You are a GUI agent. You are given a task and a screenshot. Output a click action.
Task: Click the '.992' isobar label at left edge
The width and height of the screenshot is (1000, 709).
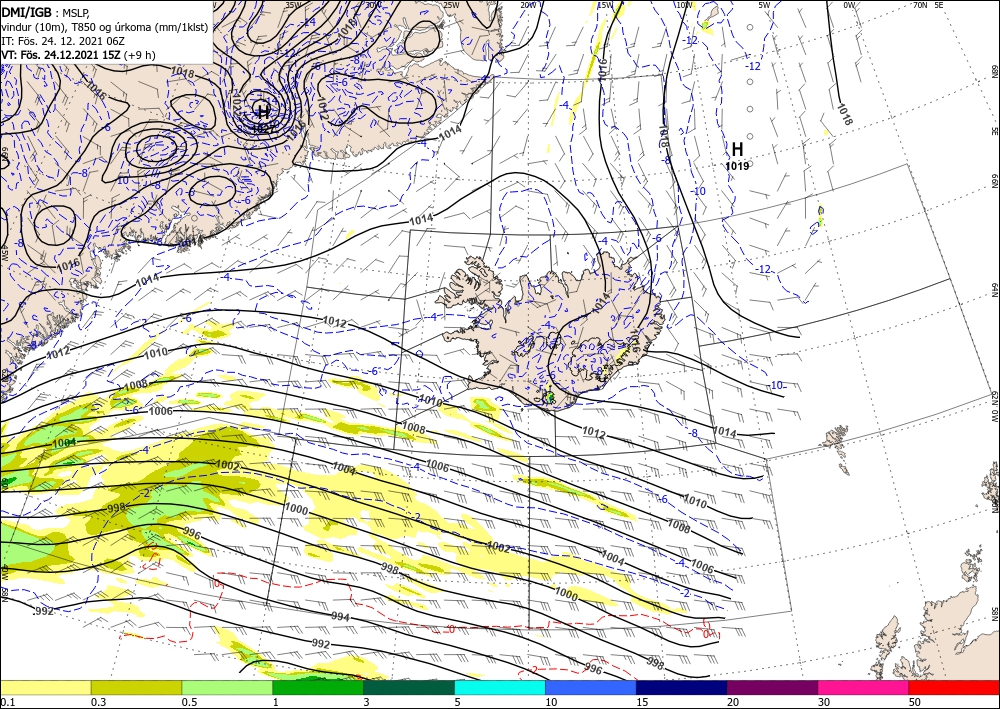[43, 611]
